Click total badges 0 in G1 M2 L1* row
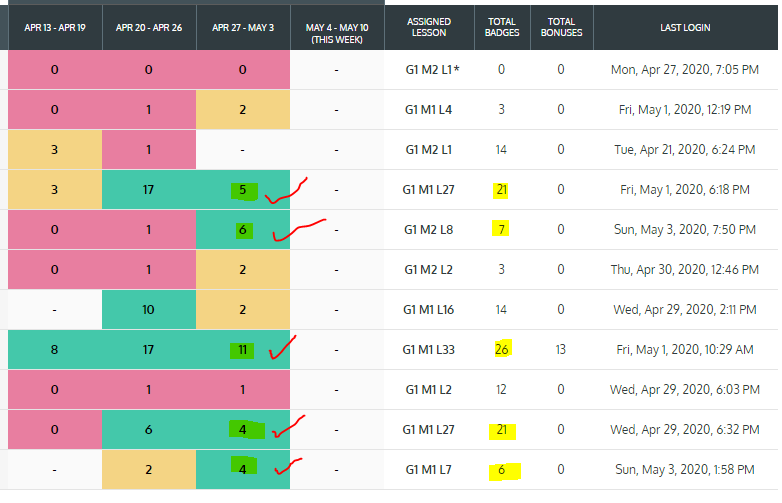The width and height of the screenshot is (782, 503). coord(501,70)
